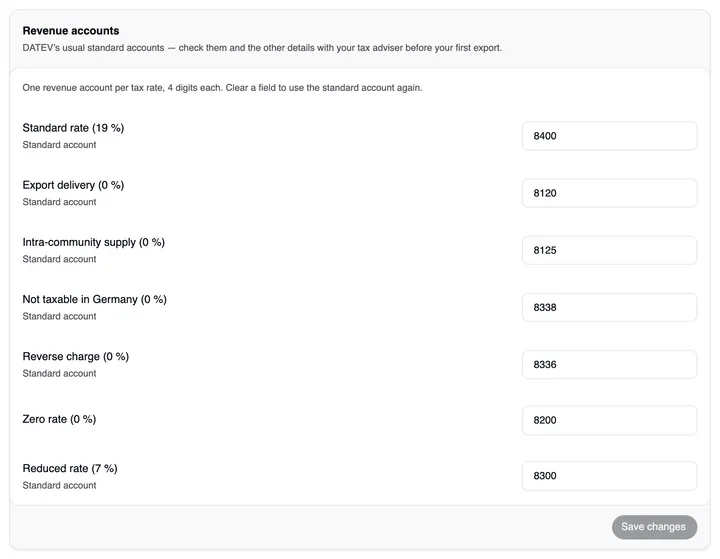Click the Reverse charge (0 %) label
The width and height of the screenshot is (720, 559).
pos(76,356)
